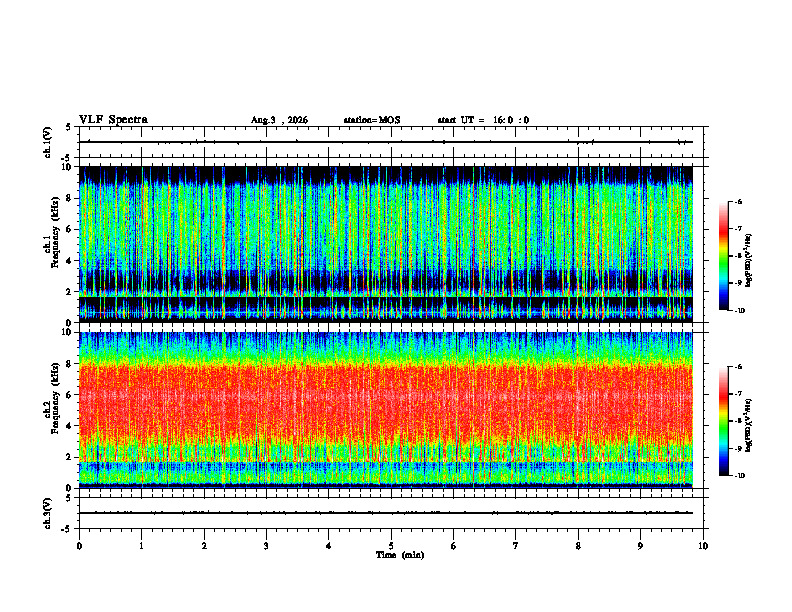Screen dimensions: 792x612
Task: Click the time axis tick label "2"
Action: click(x=204, y=546)
